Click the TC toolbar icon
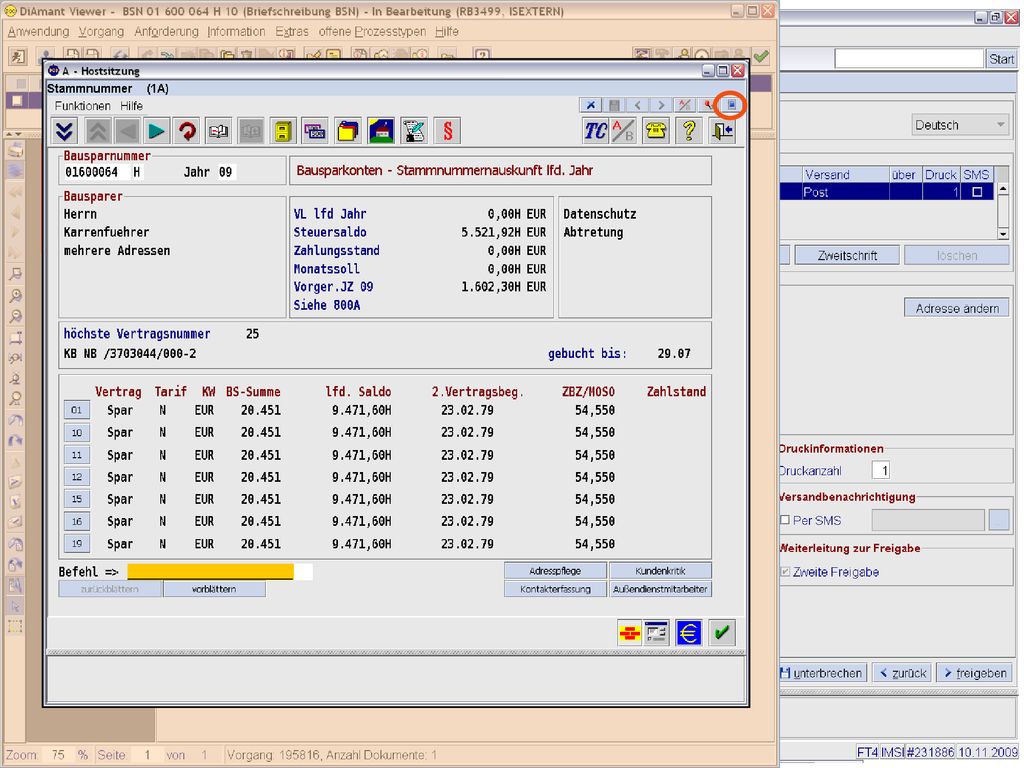This screenshot has height=768, width=1024. pyautogui.click(x=595, y=131)
